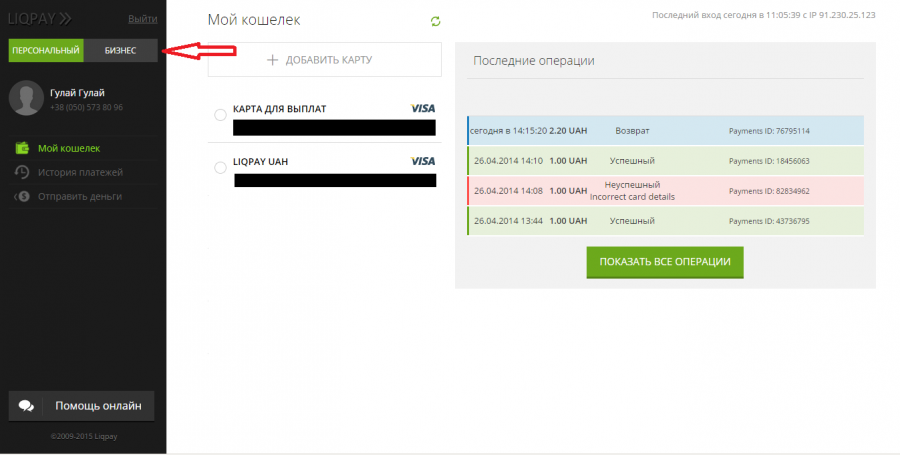This screenshot has width=900, height=455.
Task: Click Последние операции heading
Action: (x=534, y=61)
